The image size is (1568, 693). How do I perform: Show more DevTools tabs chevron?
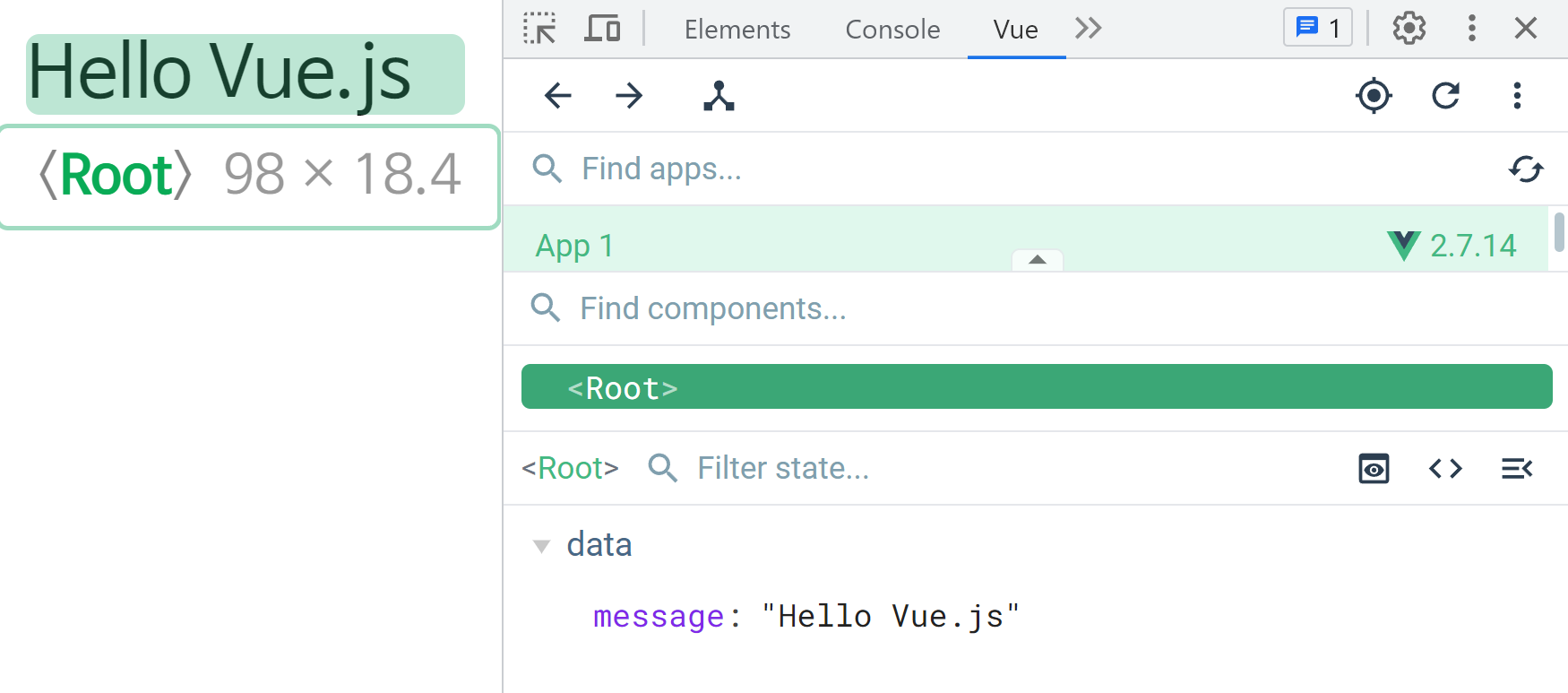coord(1088,29)
